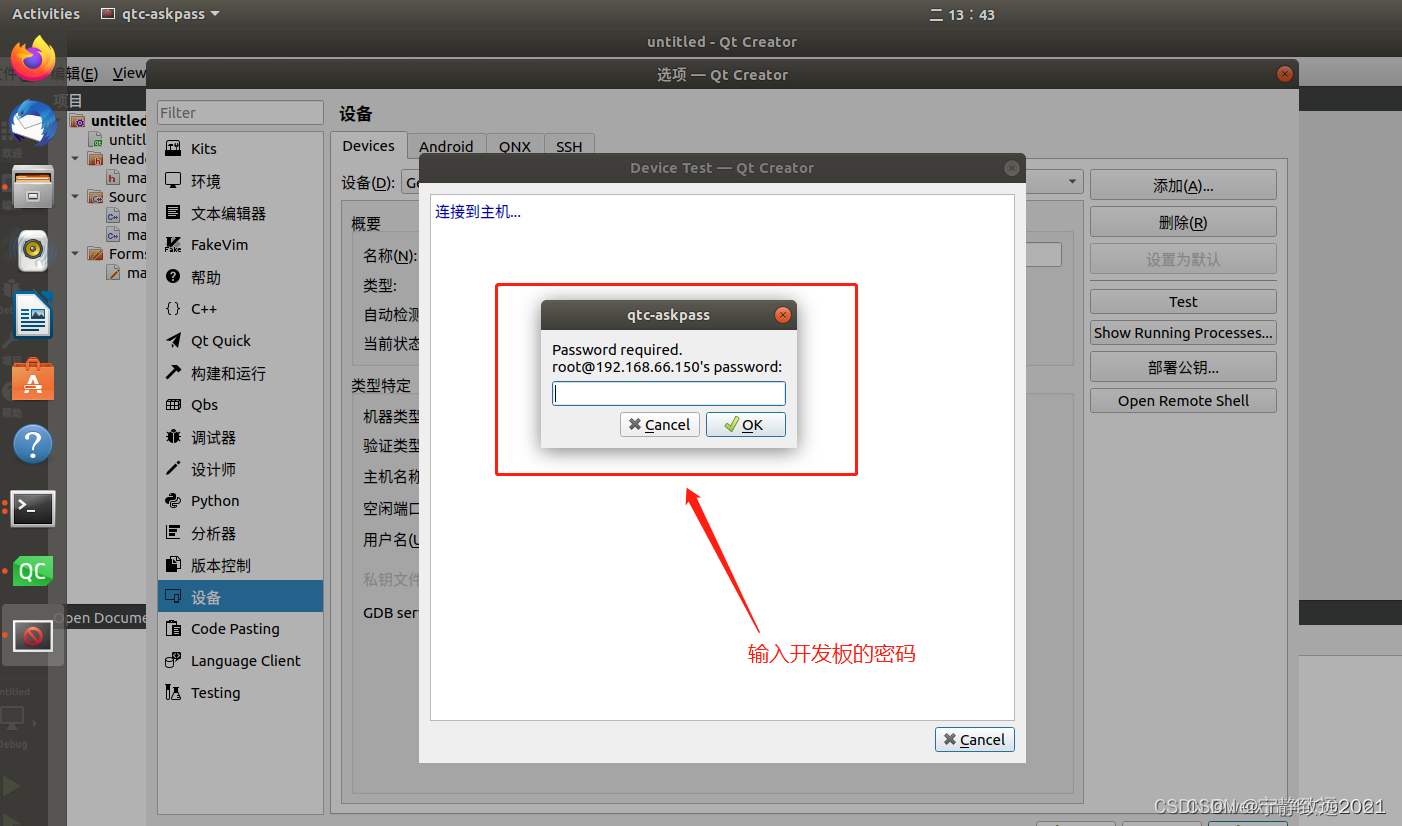The width and height of the screenshot is (1402, 826).
Task: Close the 选项 Qt Creator options window
Action: [1285, 74]
